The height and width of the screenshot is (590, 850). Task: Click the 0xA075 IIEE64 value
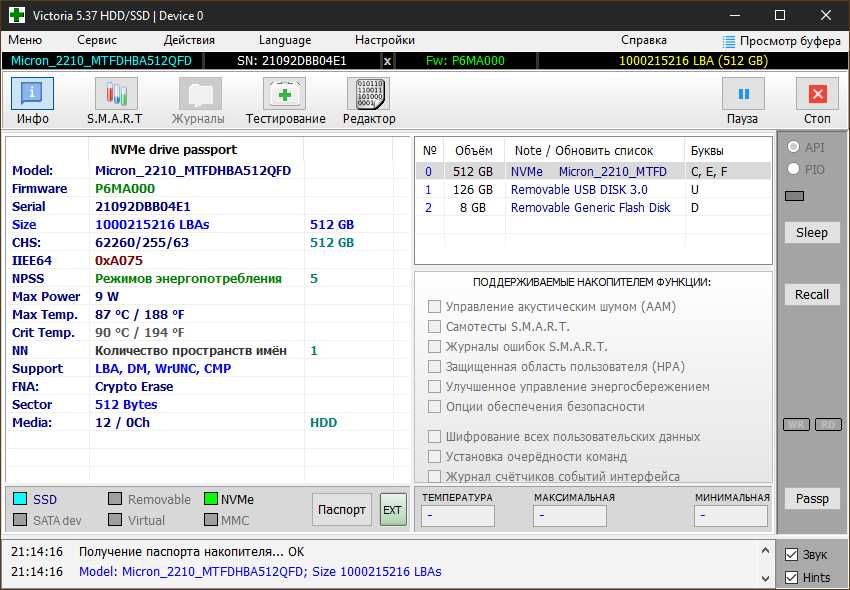click(119, 261)
